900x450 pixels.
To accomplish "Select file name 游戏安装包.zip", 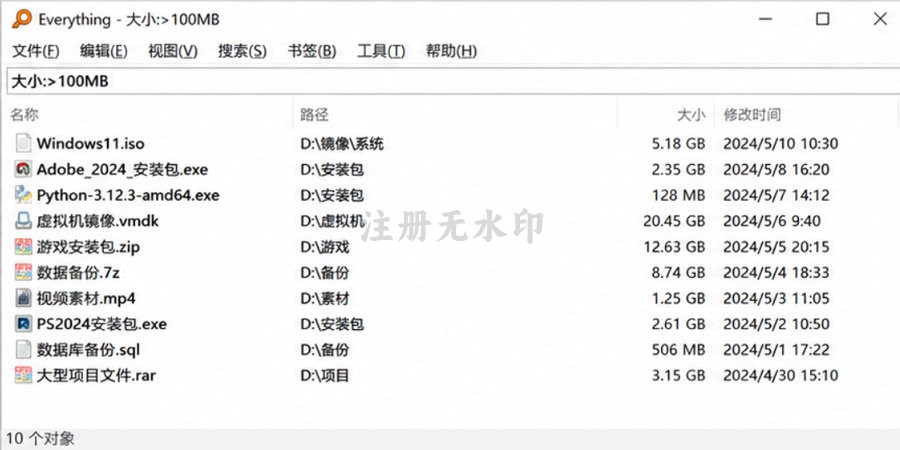I will click(x=88, y=247).
